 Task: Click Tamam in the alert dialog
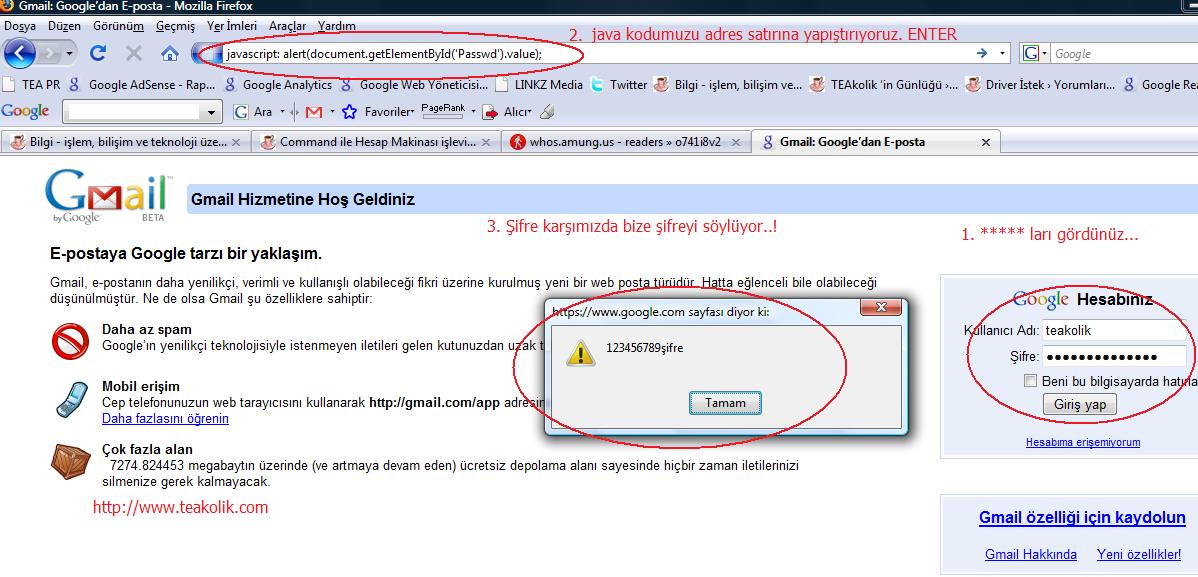click(725, 403)
